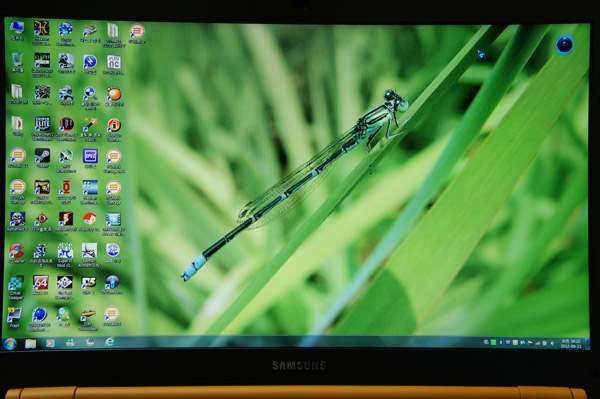Open the AIDA64 shortcut
600x399 pixels.
(41, 285)
